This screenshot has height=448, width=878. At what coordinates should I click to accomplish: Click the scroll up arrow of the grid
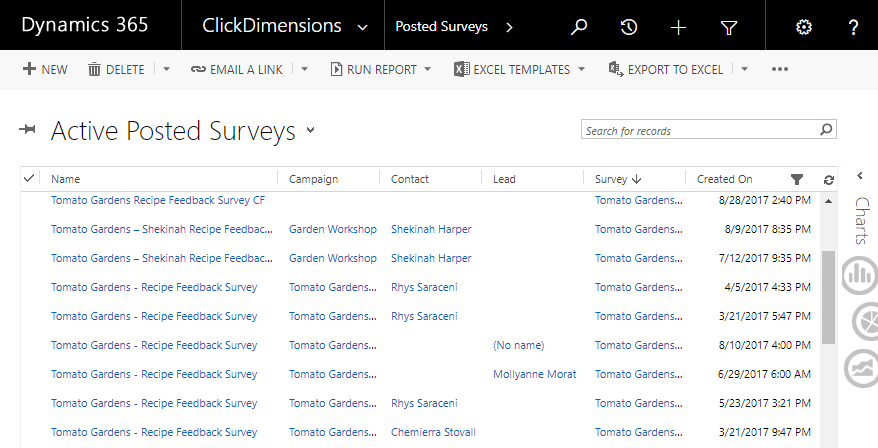point(829,201)
